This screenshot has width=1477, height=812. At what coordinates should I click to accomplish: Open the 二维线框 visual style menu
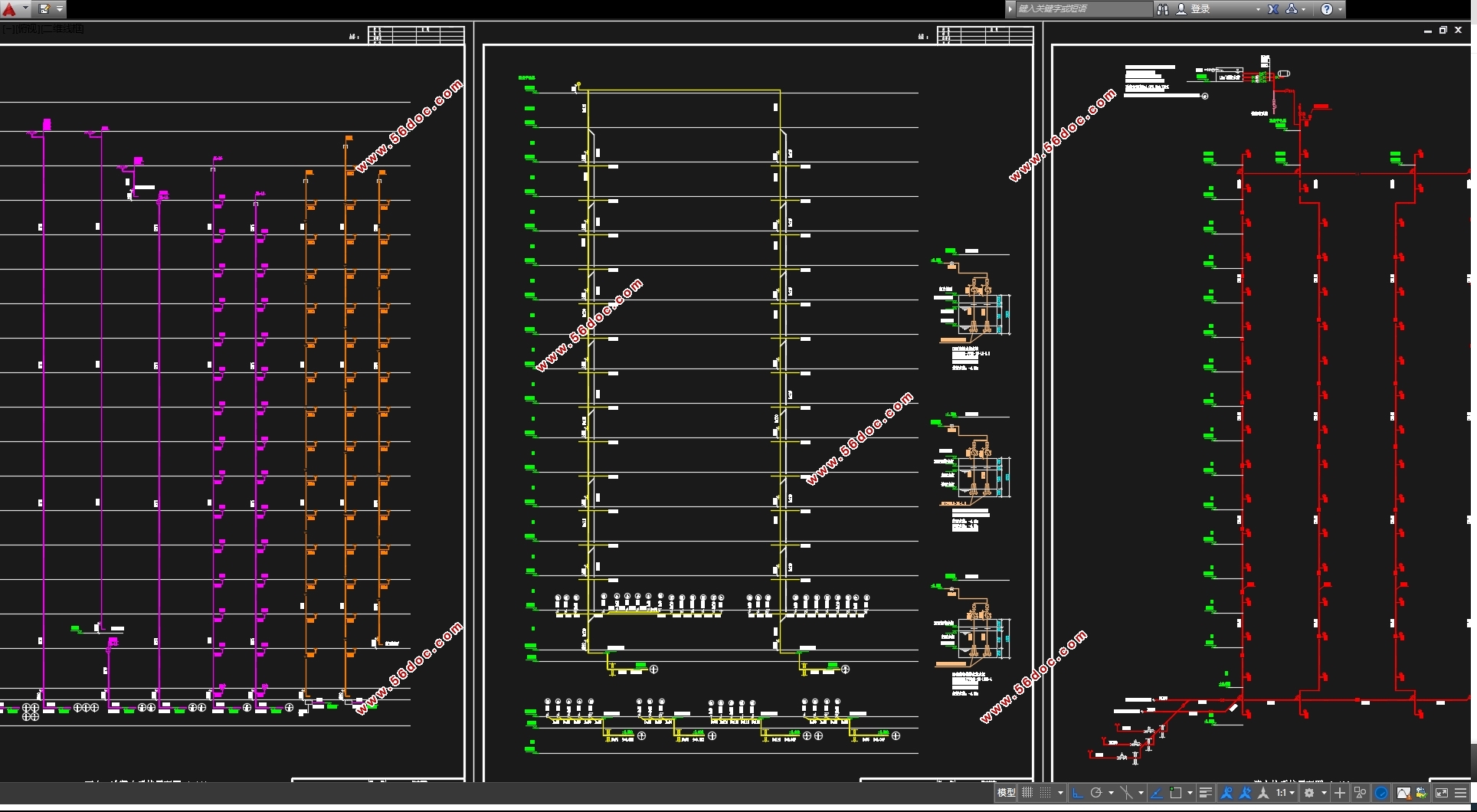(x=62, y=28)
